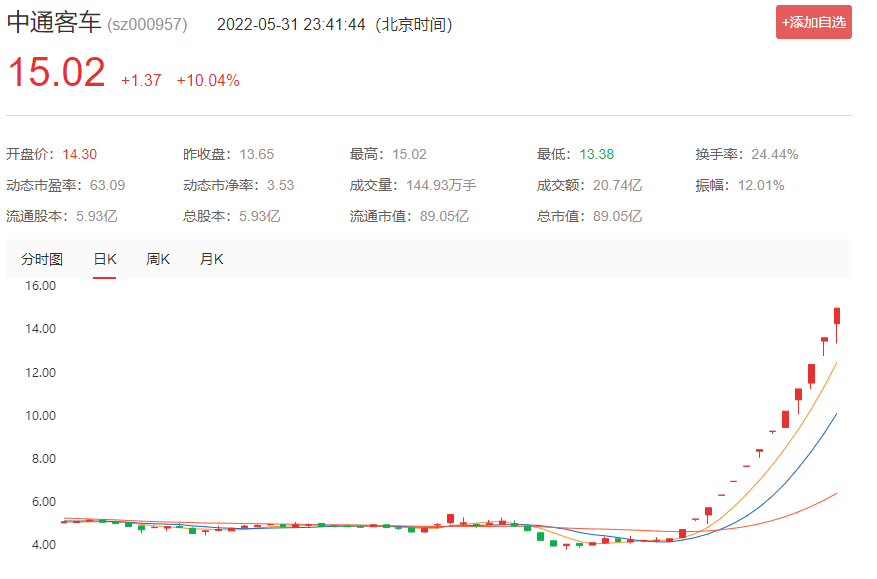Click the 最高 value 15.02
The image size is (877, 579).
click(409, 154)
